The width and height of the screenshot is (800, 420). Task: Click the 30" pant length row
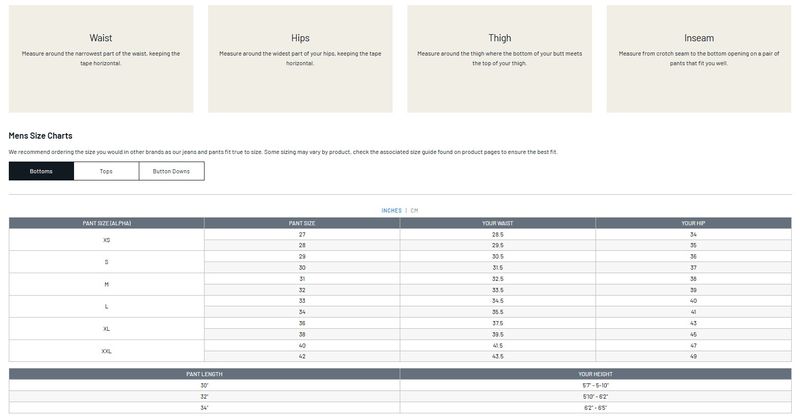[x=204, y=385]
